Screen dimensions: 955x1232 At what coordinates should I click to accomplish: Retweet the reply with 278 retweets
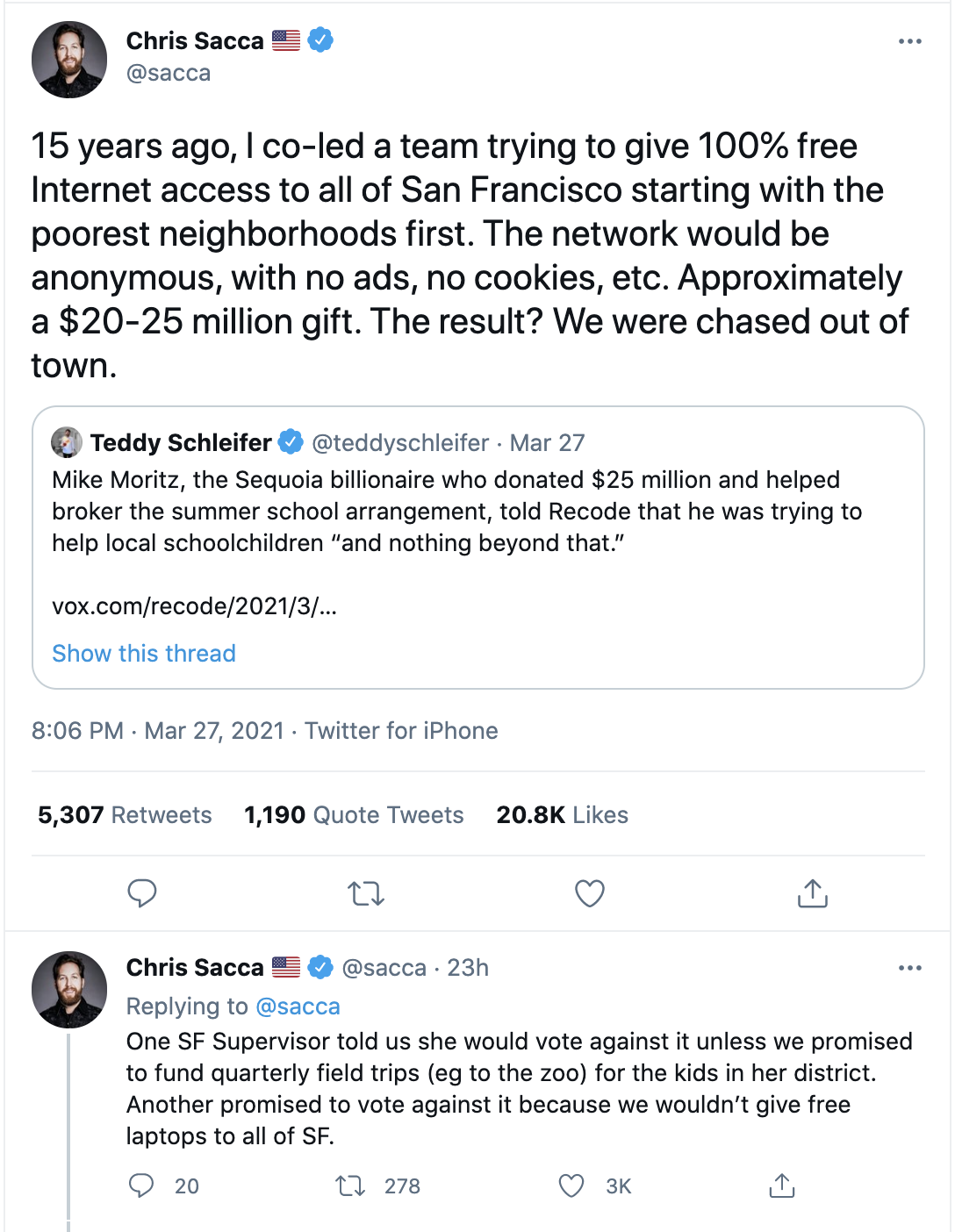pos(351,1186)
